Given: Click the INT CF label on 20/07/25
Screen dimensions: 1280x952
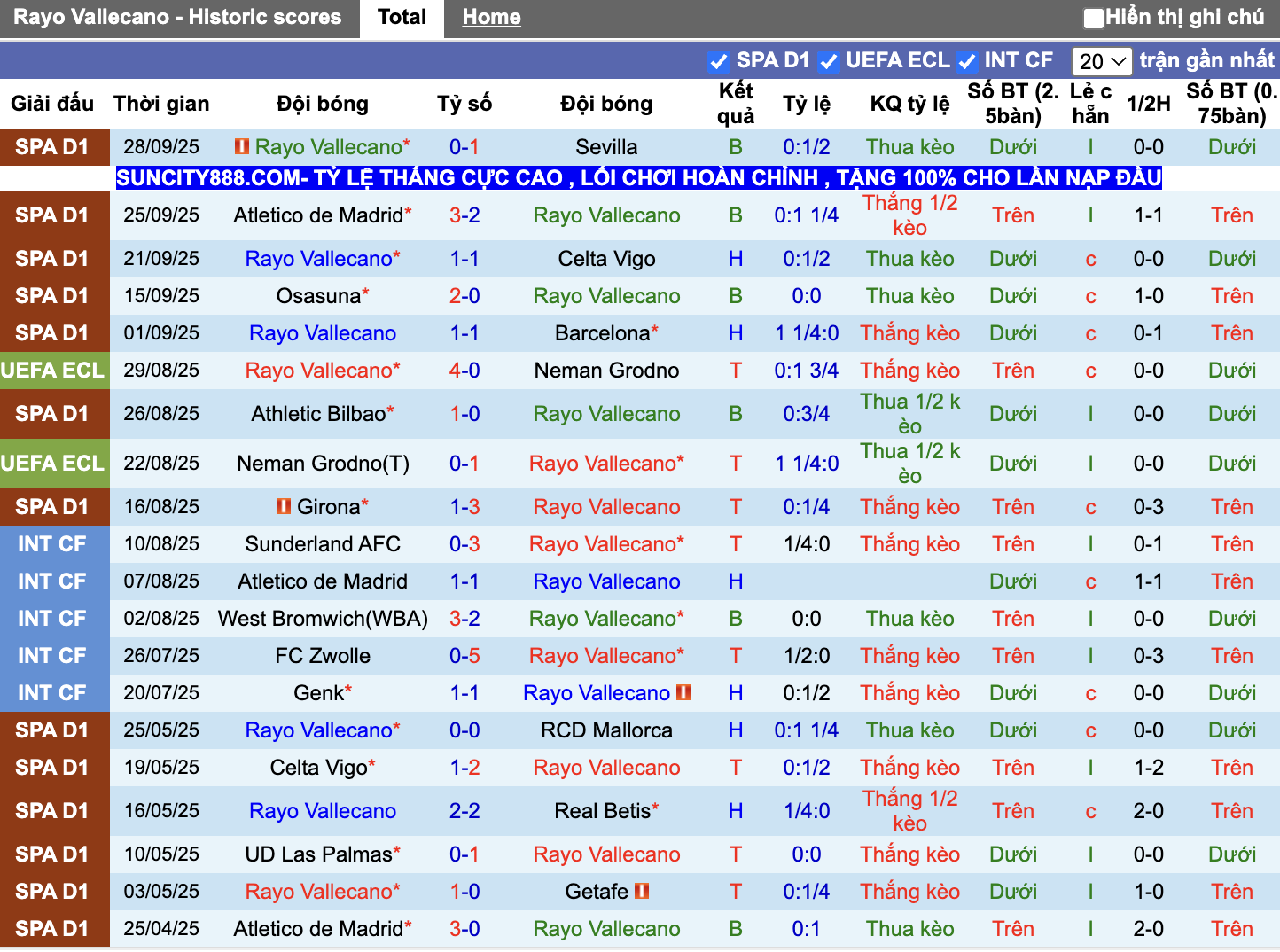Looking at the screenshot, I should click(x=52, y=693).
